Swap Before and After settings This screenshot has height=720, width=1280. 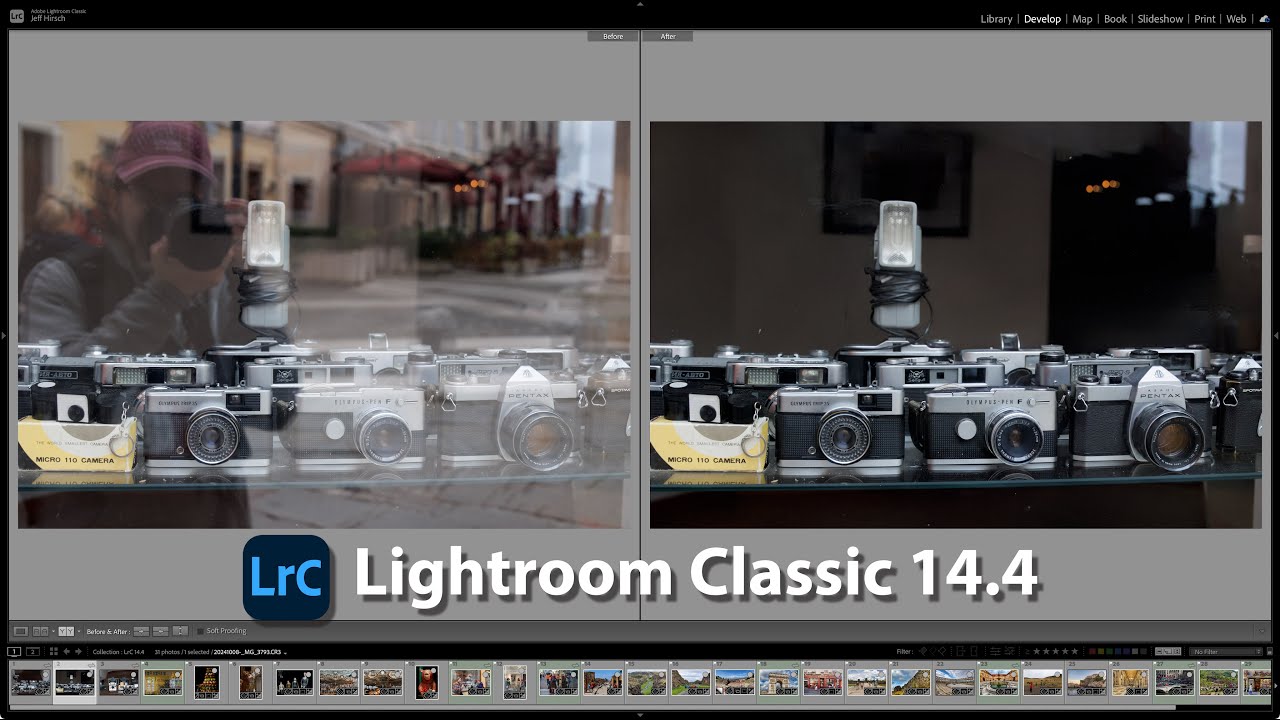click(x=180, y=631)
